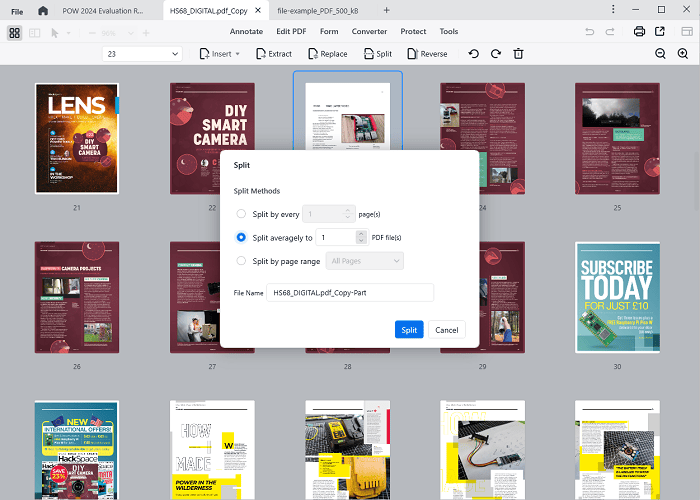Cancel the Split dialog

pos(446,330)
